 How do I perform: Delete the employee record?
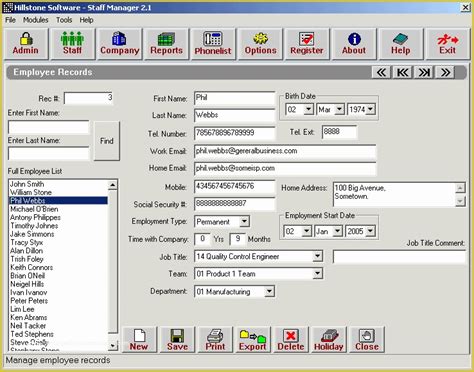pyautogui.click(x=291, y=340)
